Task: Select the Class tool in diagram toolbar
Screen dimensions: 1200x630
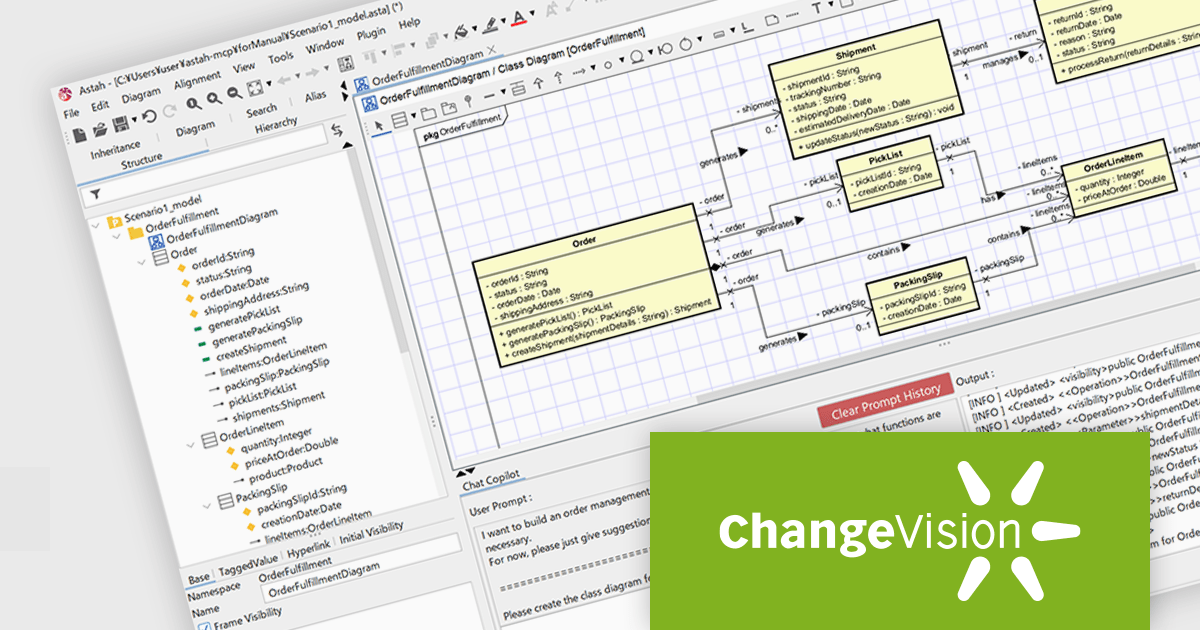Action: [x=400, y=121]
